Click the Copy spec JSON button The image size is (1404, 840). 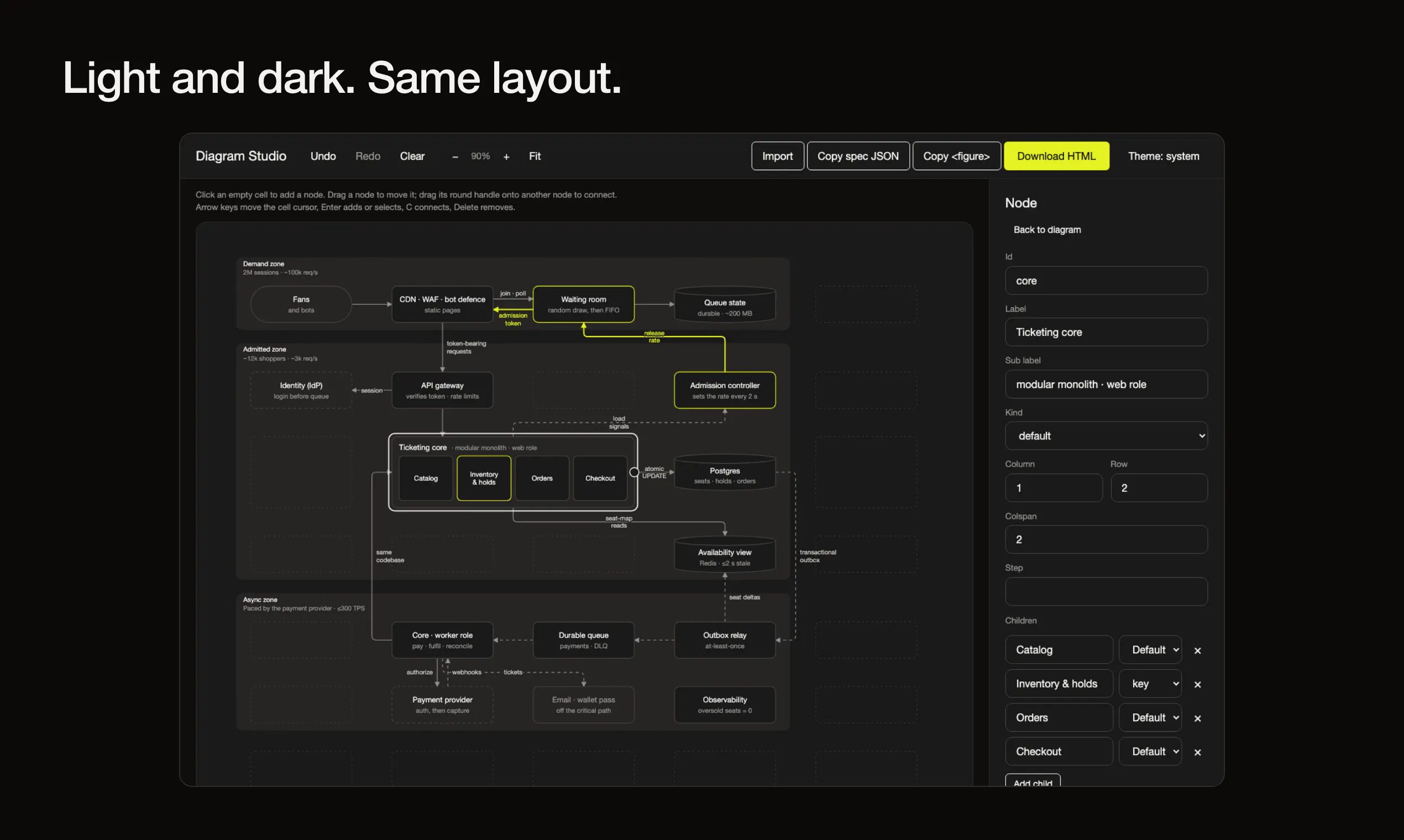tap(858, 156)
